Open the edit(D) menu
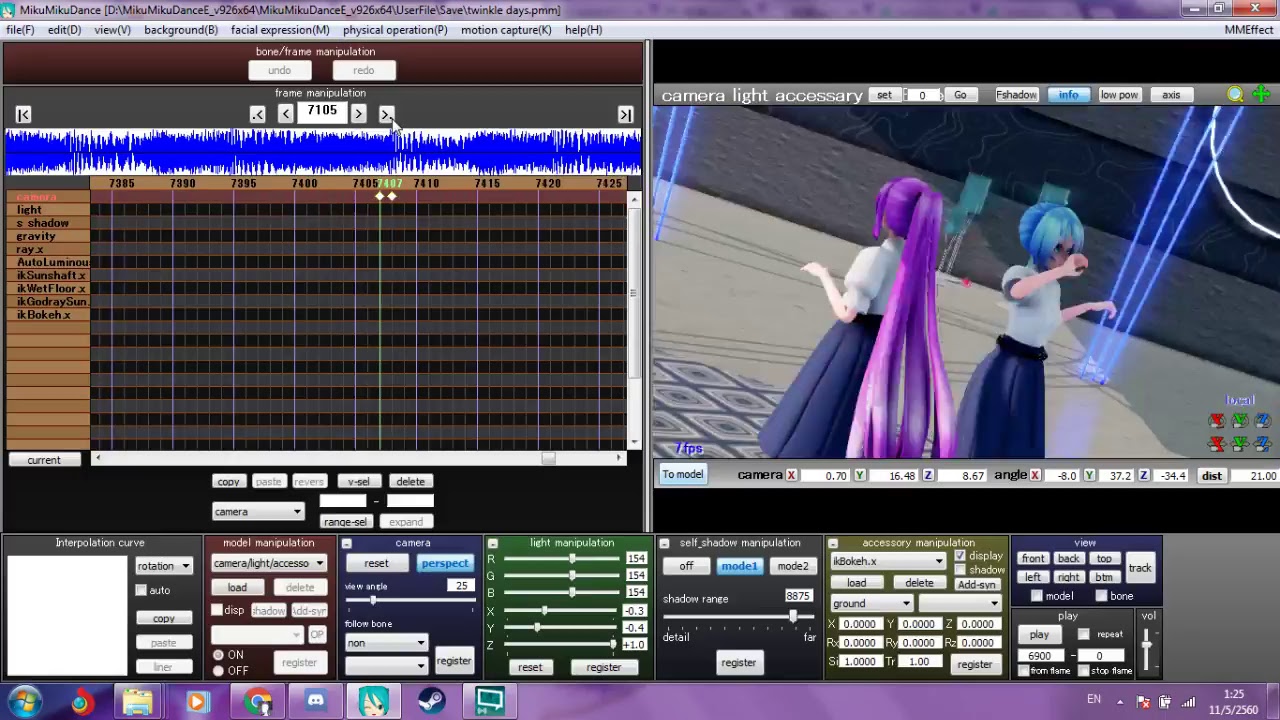This screenshot has width=1280, height=720. 64,30
